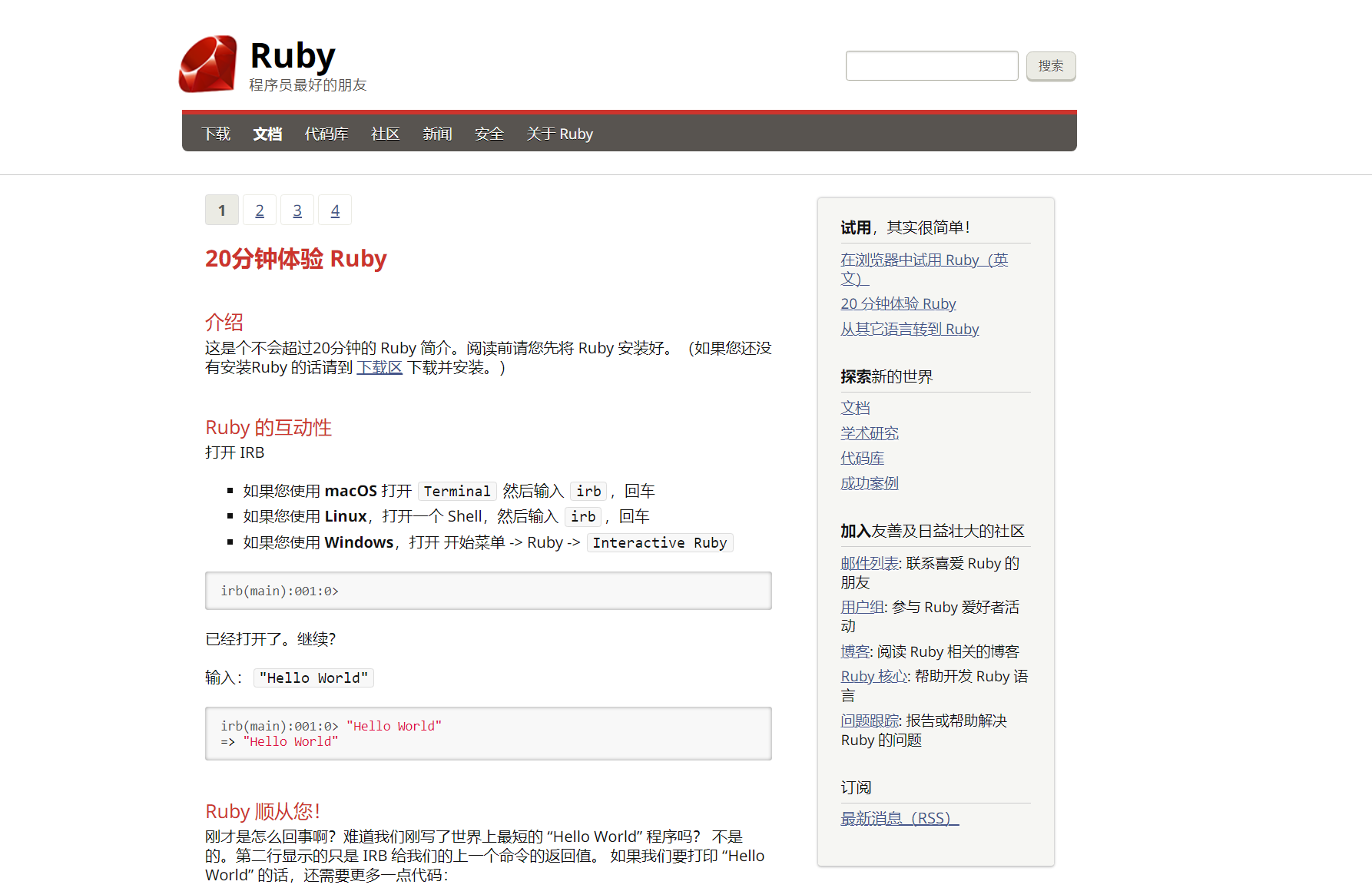Open the 从其它语言转到 Ruby link

(x=910, y=329)
